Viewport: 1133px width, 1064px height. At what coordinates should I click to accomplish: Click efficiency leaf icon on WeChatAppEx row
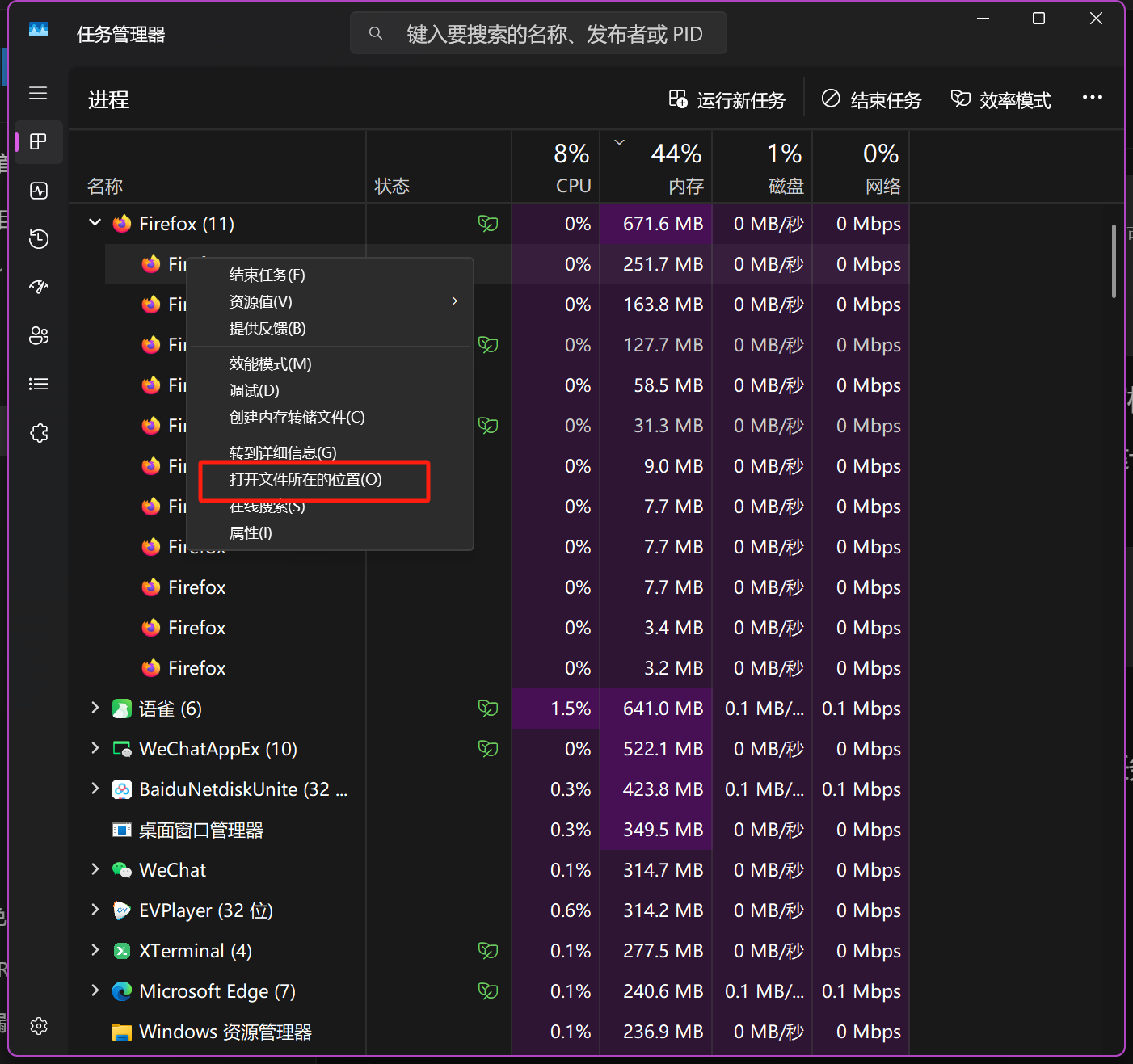(x=488, y=749)
